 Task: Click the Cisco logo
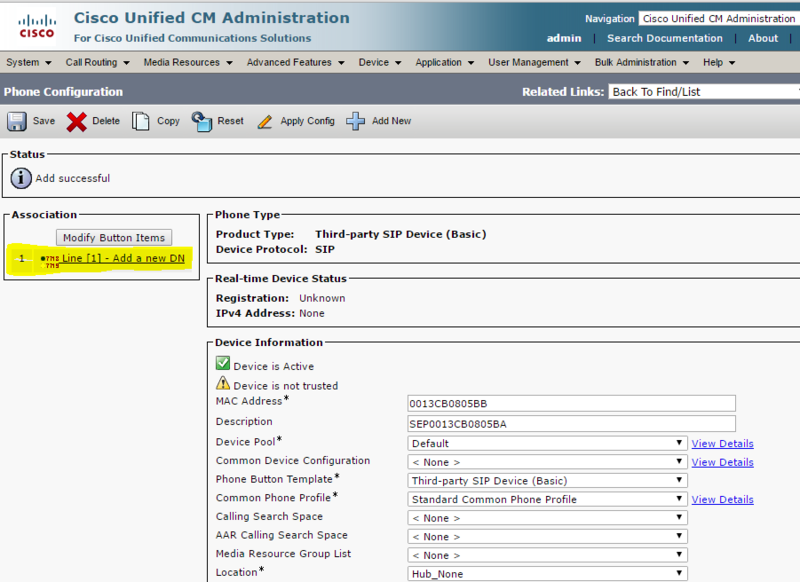36,26
